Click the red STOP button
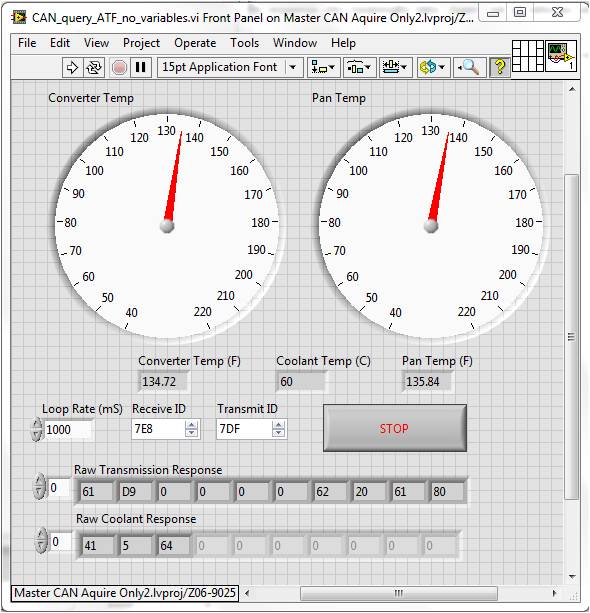The image size is (590, 613). 395,428
